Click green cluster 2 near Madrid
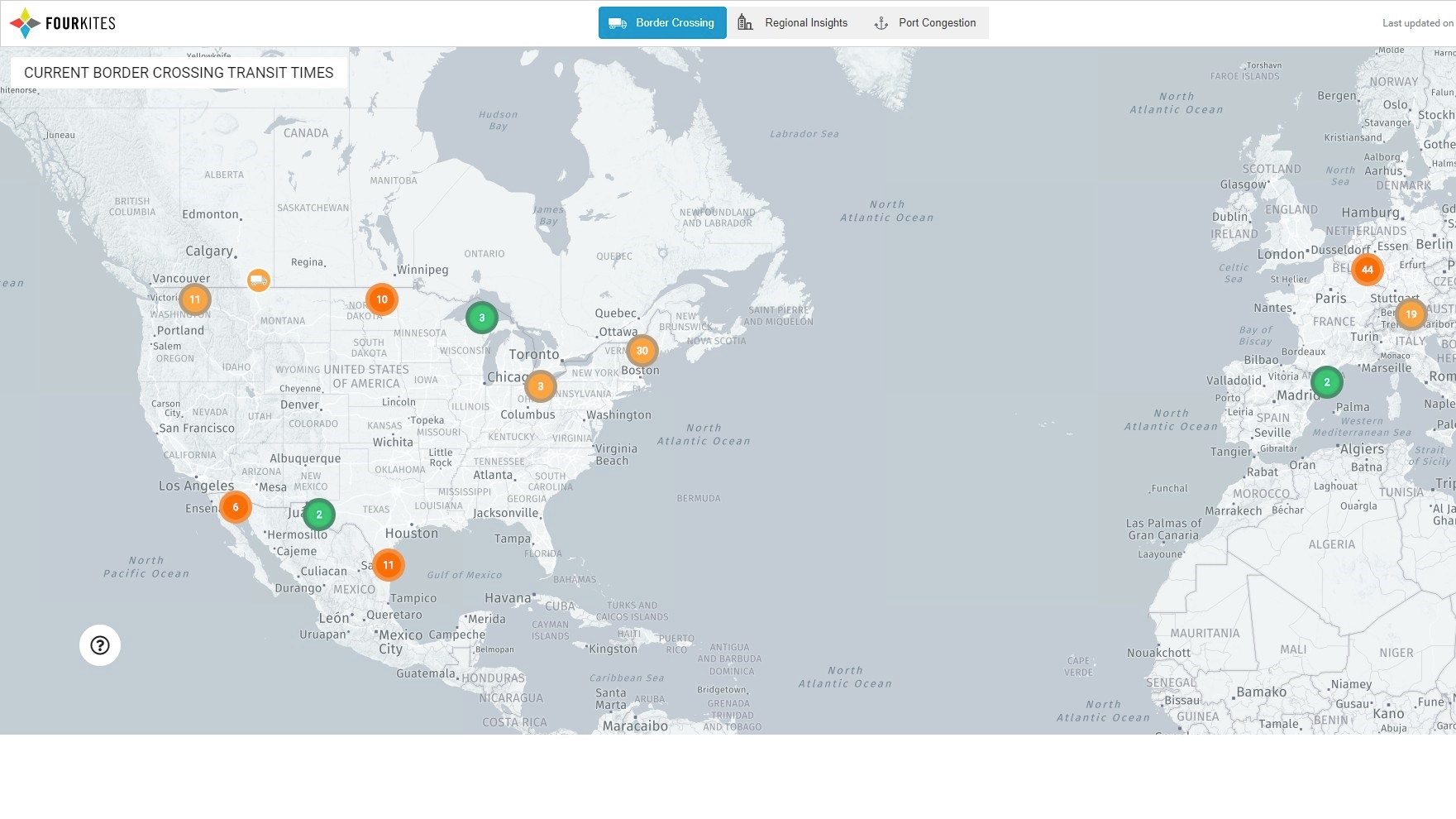The height and width of the screenshot is (819, 1456). click(1327, 382)
